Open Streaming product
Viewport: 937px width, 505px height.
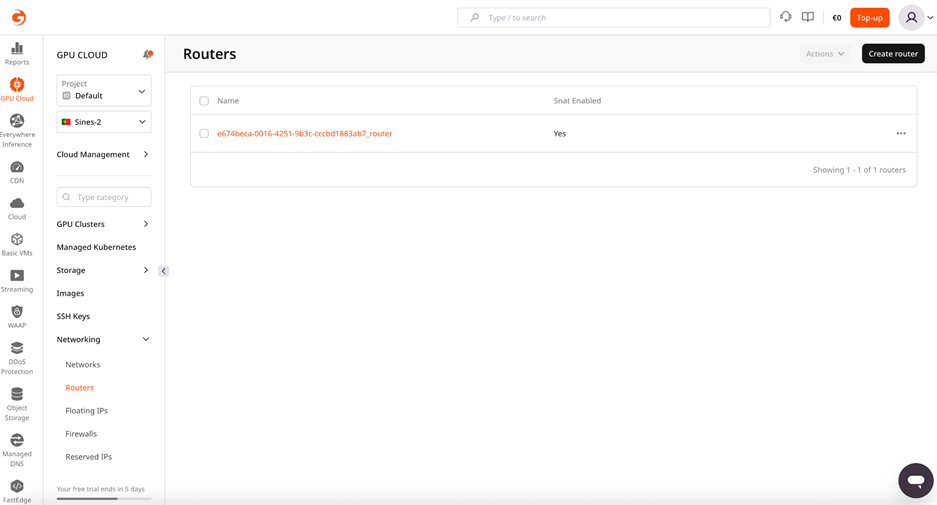[17, 281]
